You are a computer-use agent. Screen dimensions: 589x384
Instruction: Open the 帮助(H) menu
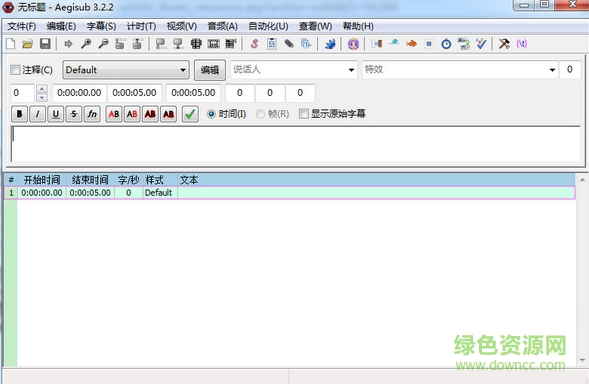point(358,26)
